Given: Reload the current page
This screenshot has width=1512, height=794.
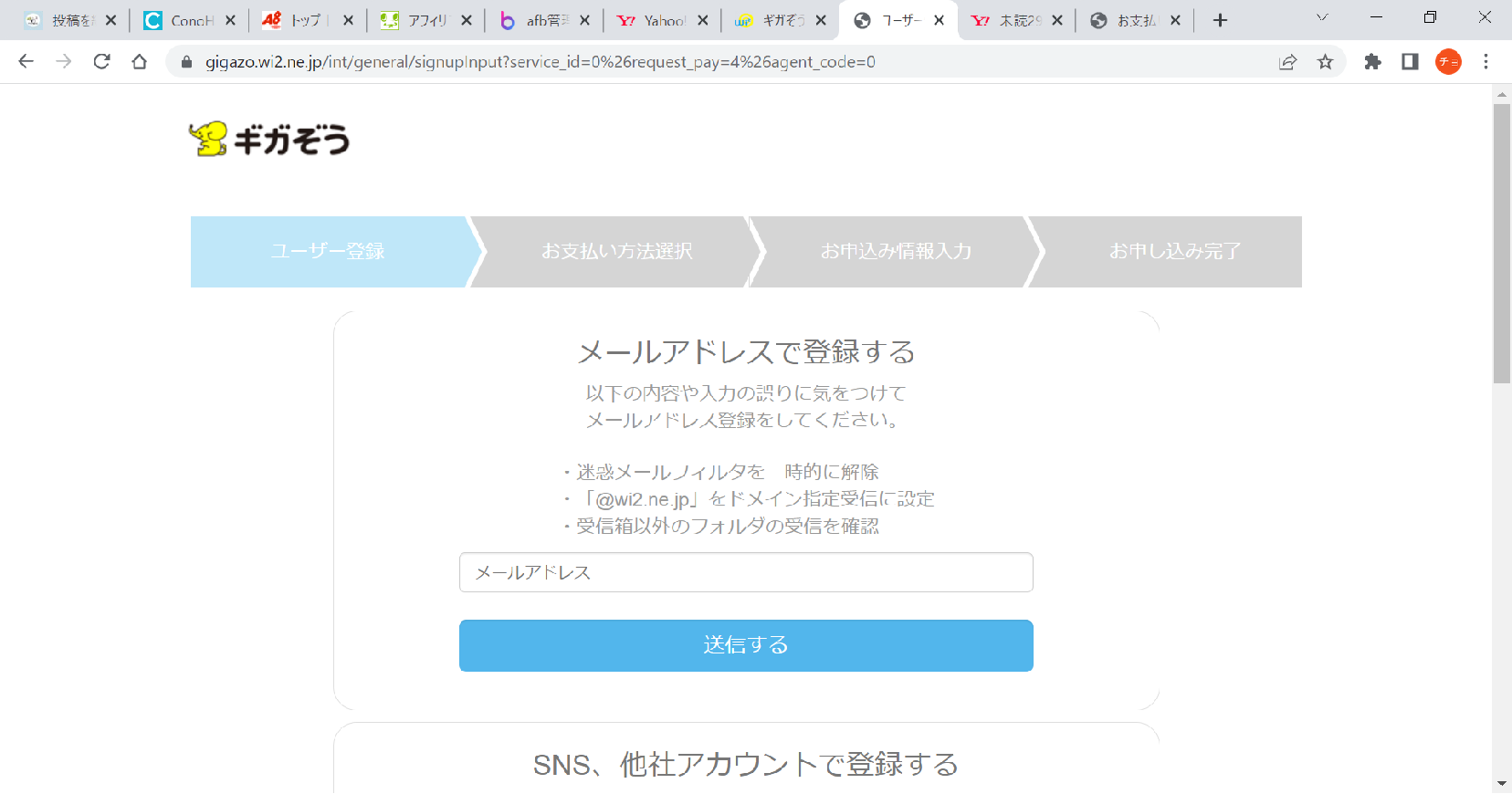Looking at the screenshot, I should pyautogui.click(x=101, y=61).
